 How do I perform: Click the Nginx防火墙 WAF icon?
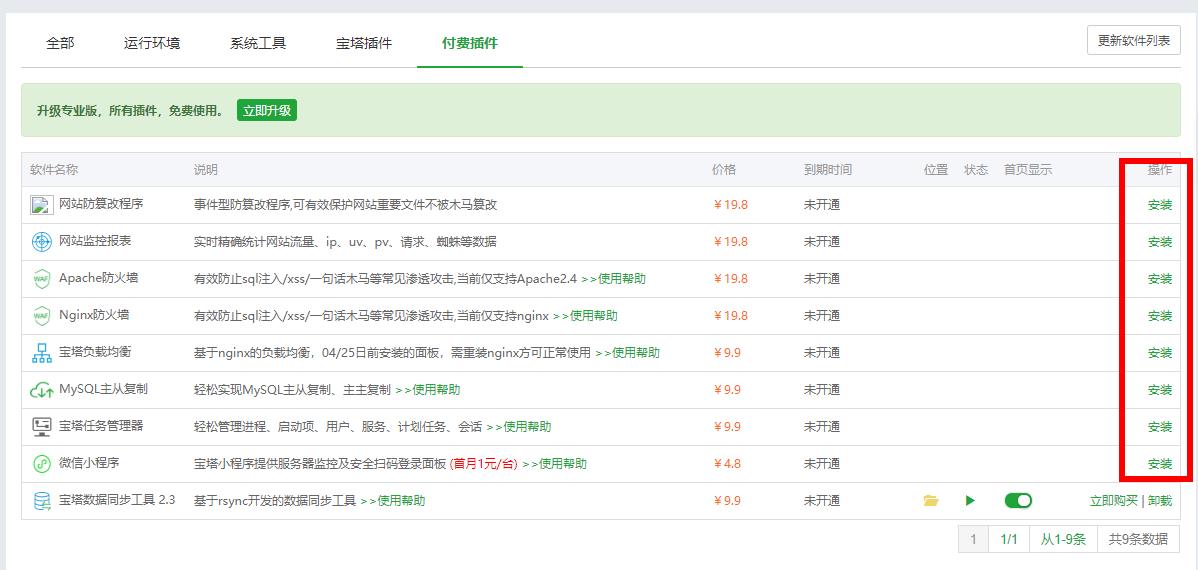point(41,316)
